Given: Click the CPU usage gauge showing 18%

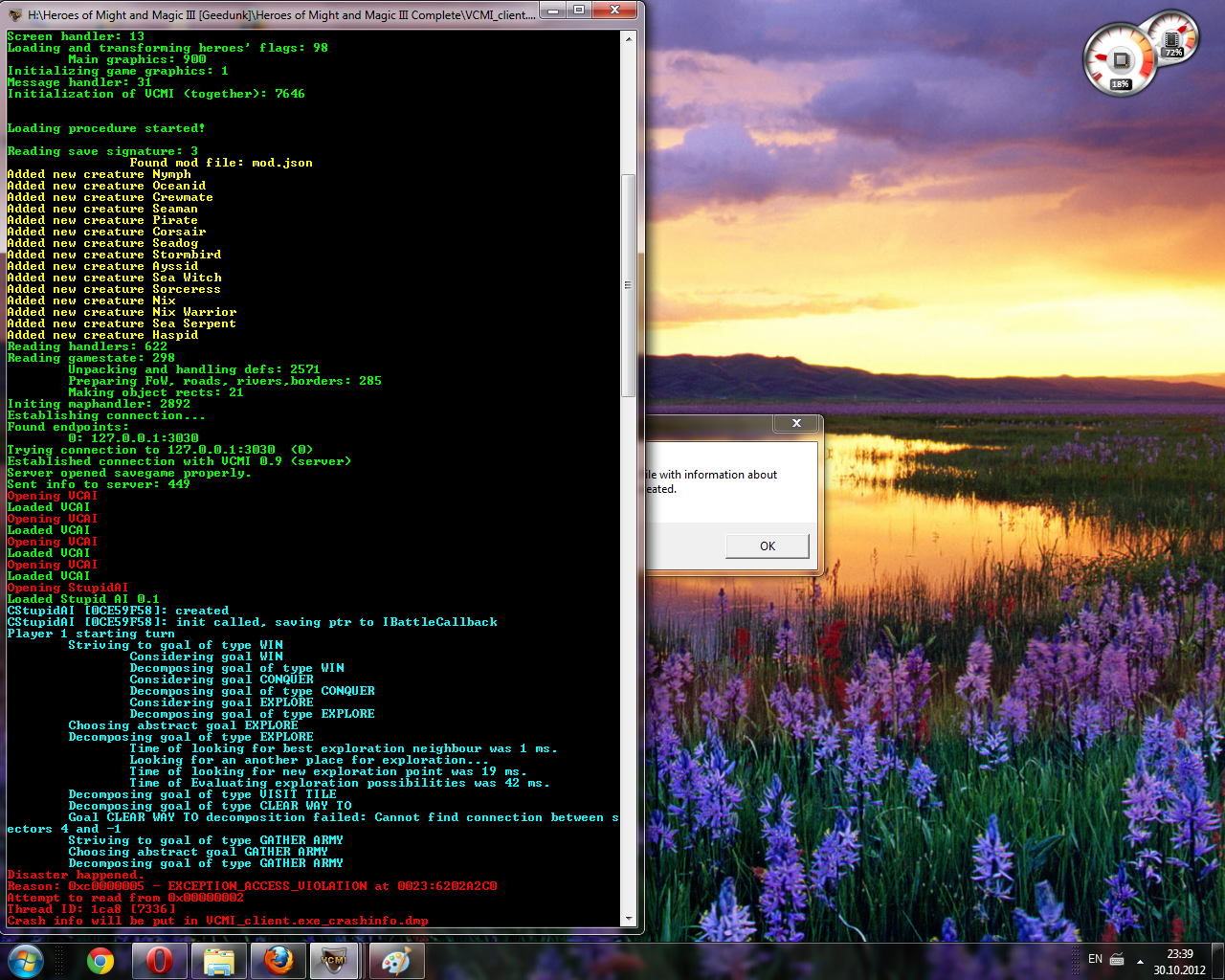Looking at the screenshot, I should [x=1118, y=62].
